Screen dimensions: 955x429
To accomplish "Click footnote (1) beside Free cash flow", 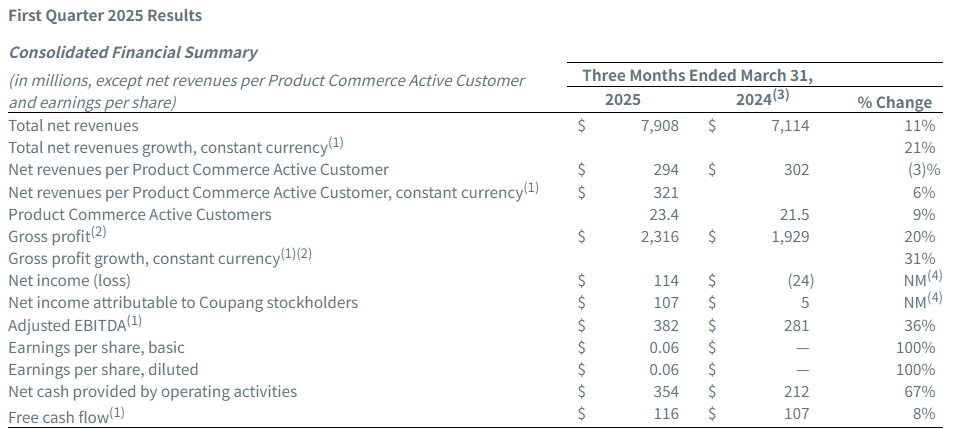I will pyautogui.click(x=118, y=410).
